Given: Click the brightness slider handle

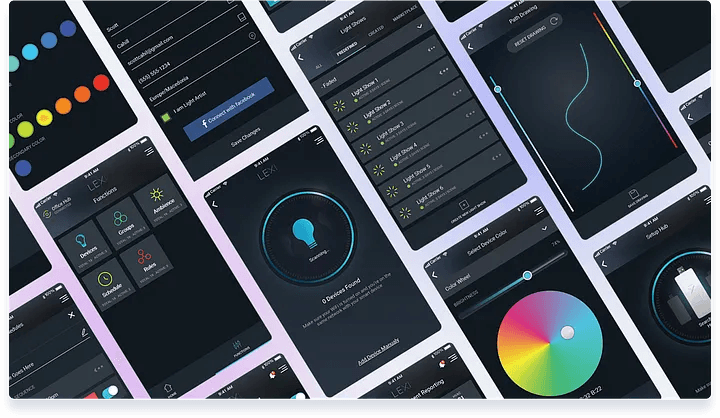Looking at the screenshot, I should [527, 275].
